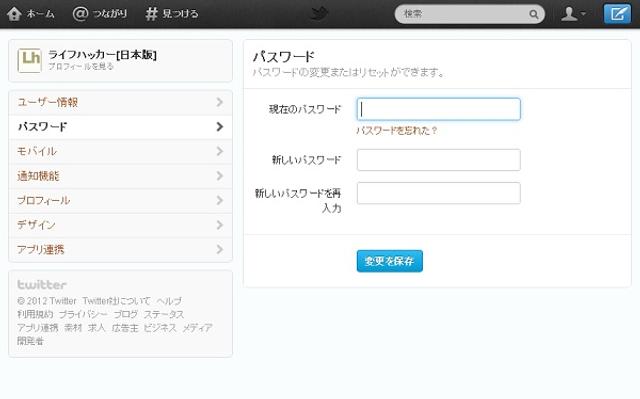Open 開発者 footer link
This screenshot has width=640, height=399.
click(30, 341)
